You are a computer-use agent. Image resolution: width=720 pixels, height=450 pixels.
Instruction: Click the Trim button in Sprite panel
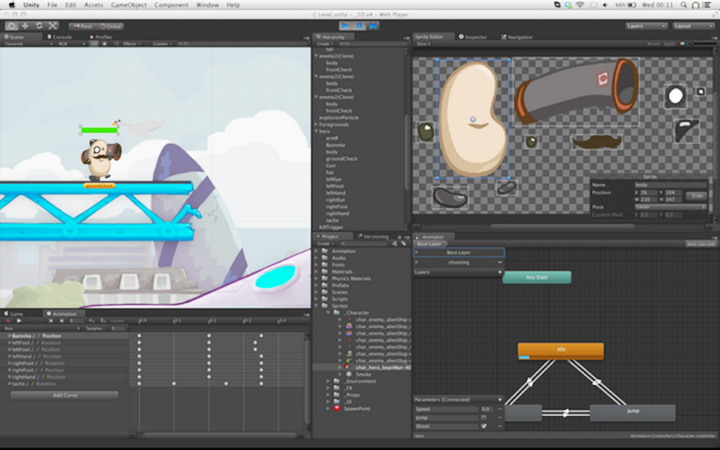(x=696, y=196)
